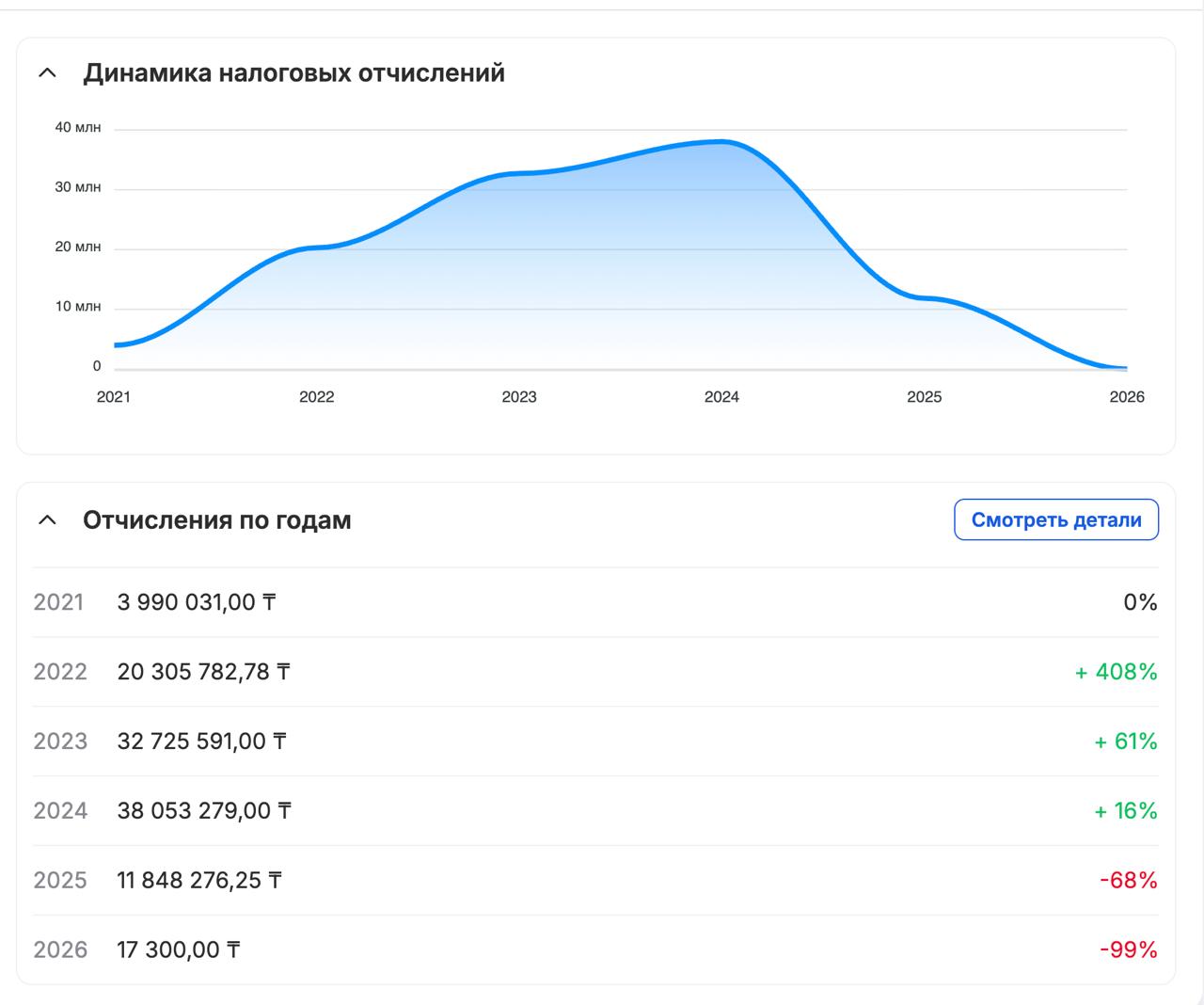Select the 38 053 279,00 ₸ amount
The image size is (1204, 1005).
pyautogui.click(x=203, y=811)
